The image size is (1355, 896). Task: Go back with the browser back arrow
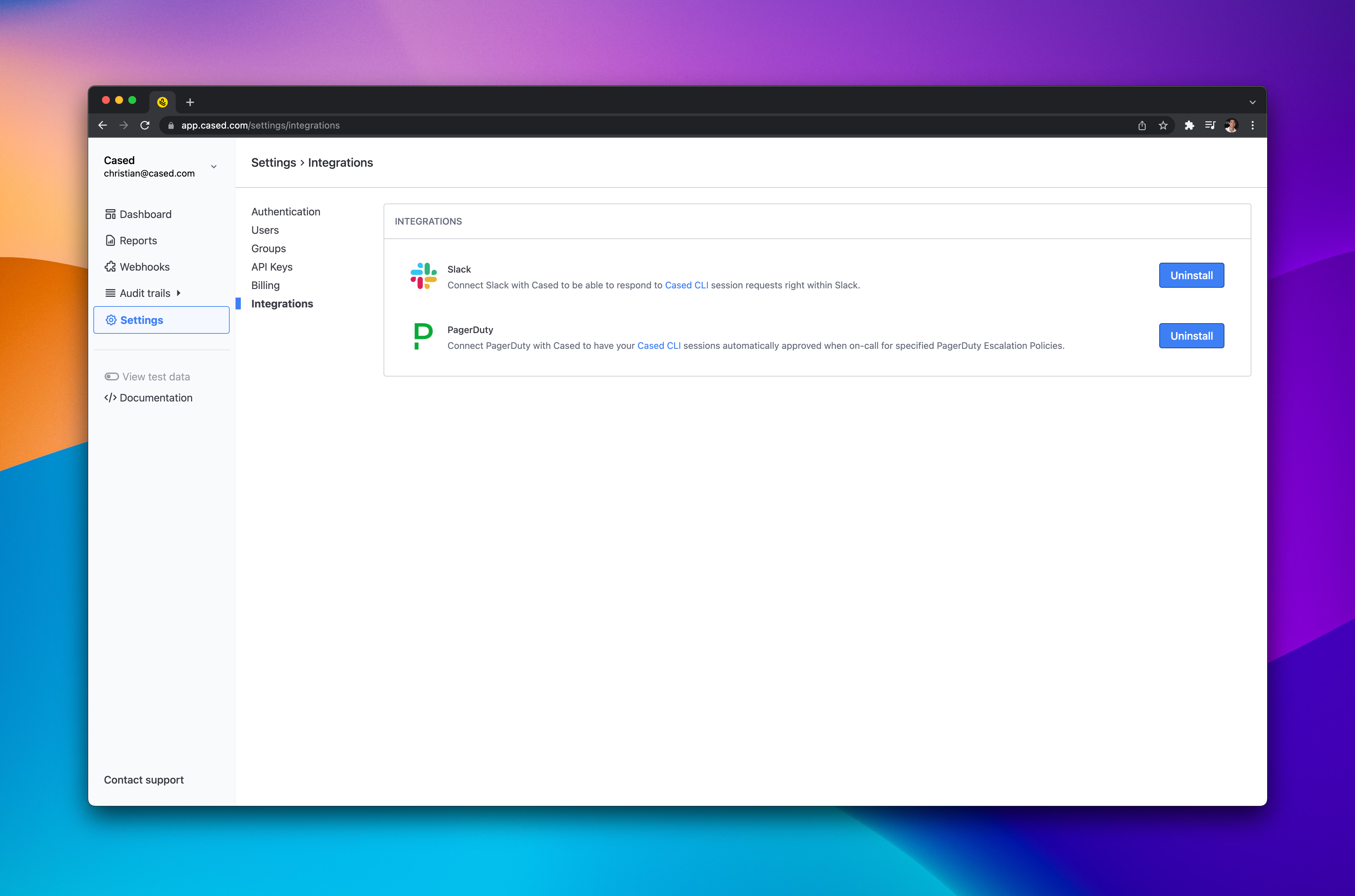click(103, 125)
